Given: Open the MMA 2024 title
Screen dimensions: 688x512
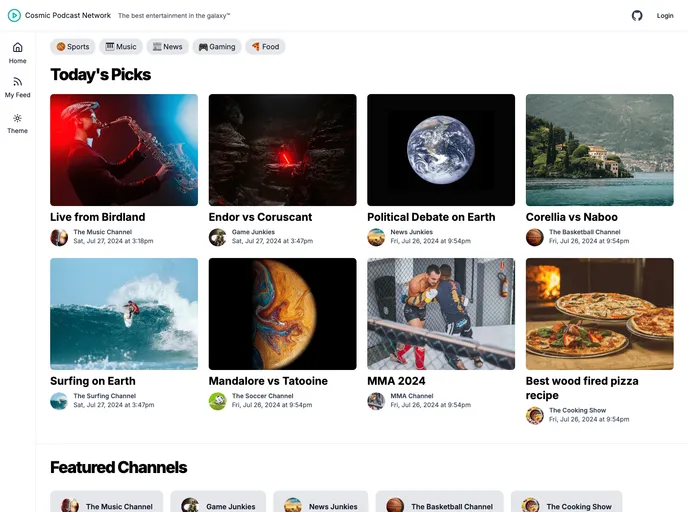Looking at the screenshot, I should pos(396,381).
